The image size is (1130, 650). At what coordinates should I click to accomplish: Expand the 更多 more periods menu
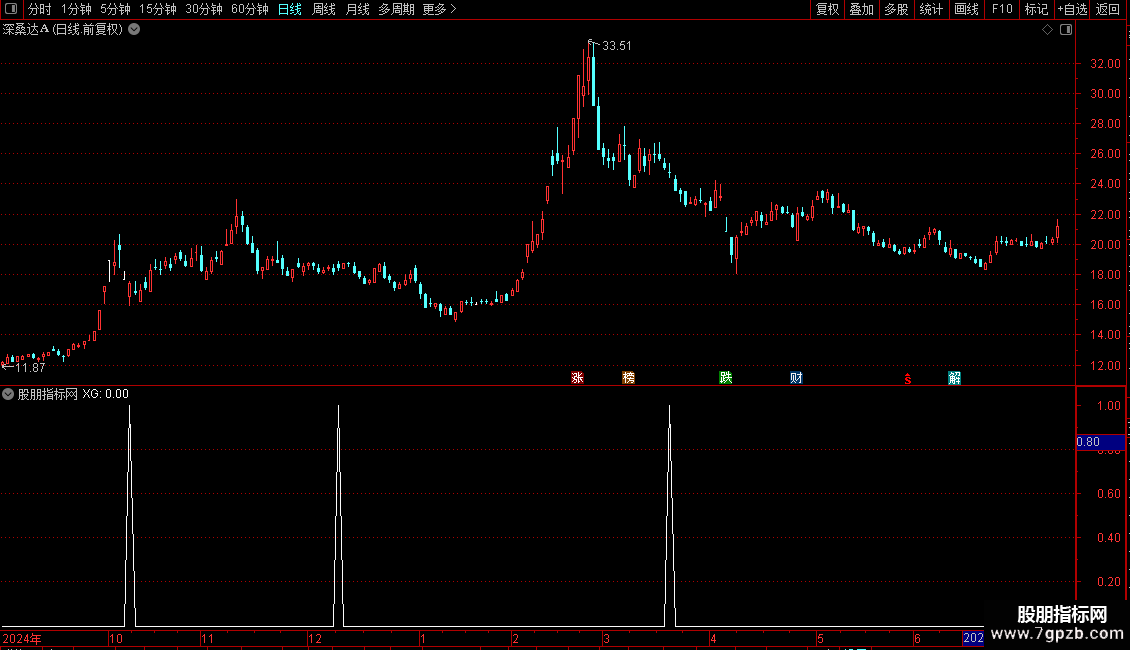(440, 9)
